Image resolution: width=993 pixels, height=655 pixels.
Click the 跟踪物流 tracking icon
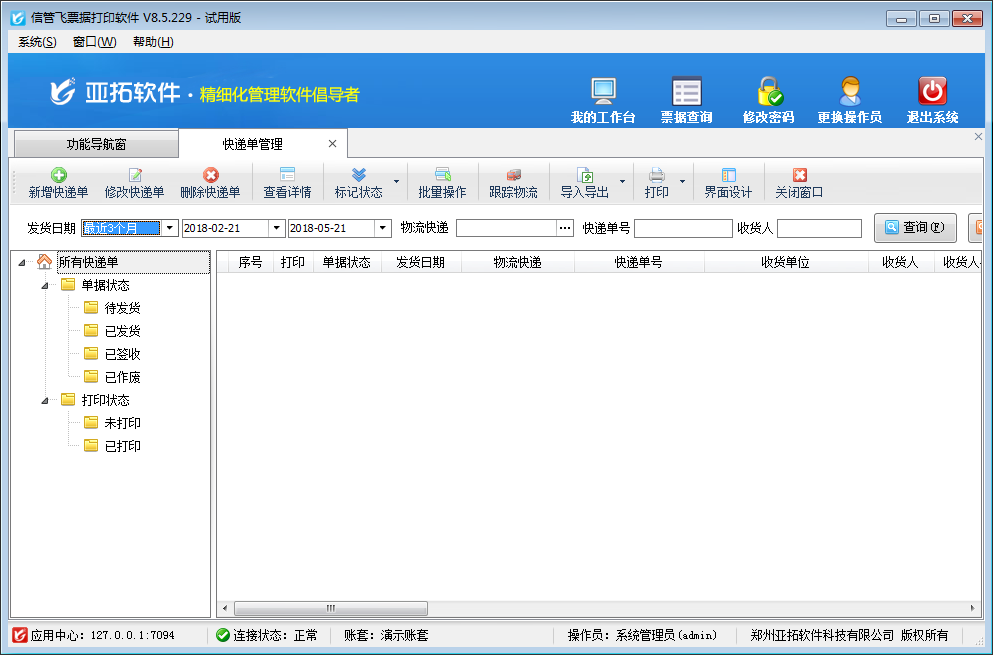click(x=512, y=182)
